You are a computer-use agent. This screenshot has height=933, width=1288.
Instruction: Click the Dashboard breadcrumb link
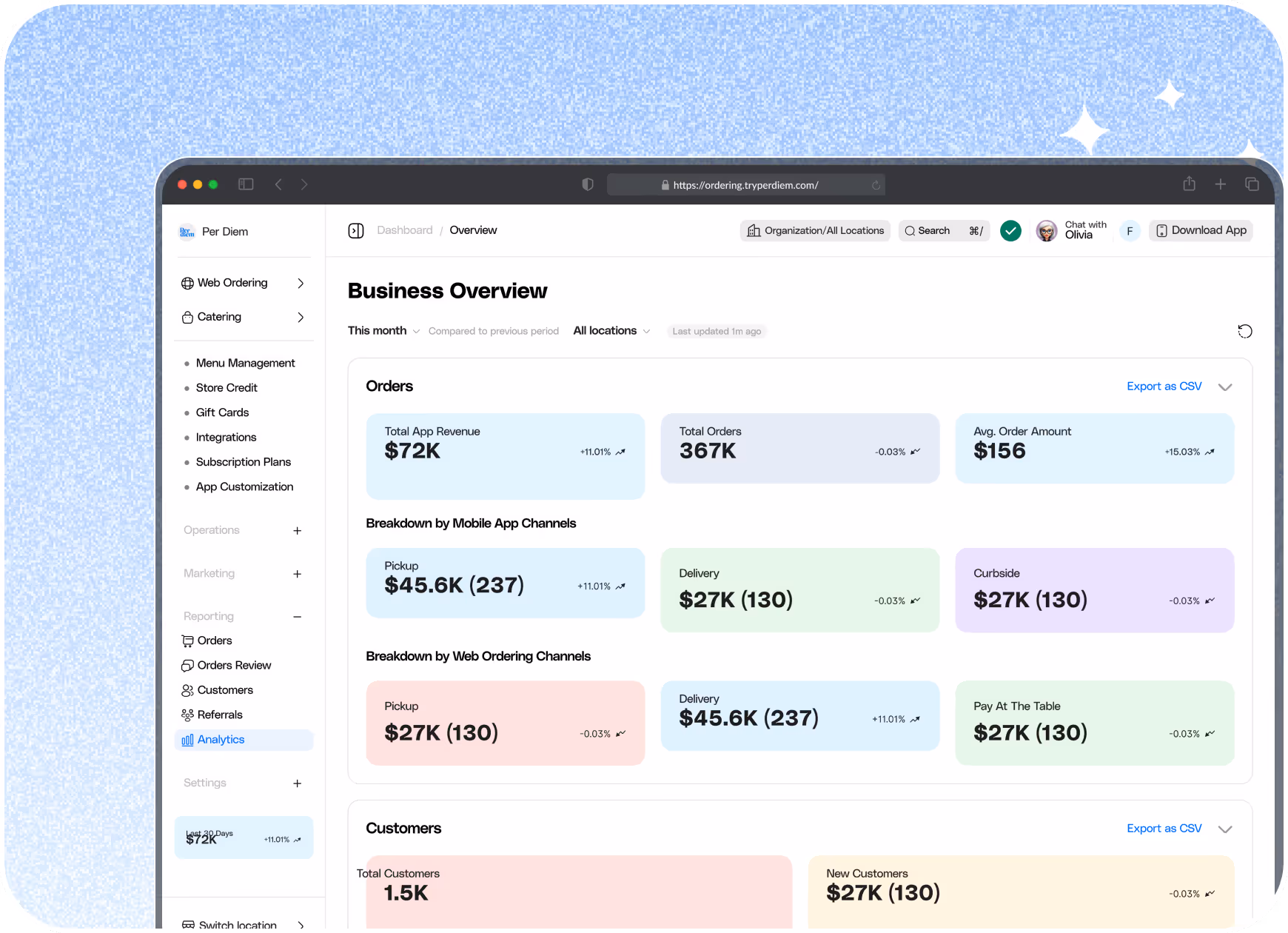click(x=404, y=230)
